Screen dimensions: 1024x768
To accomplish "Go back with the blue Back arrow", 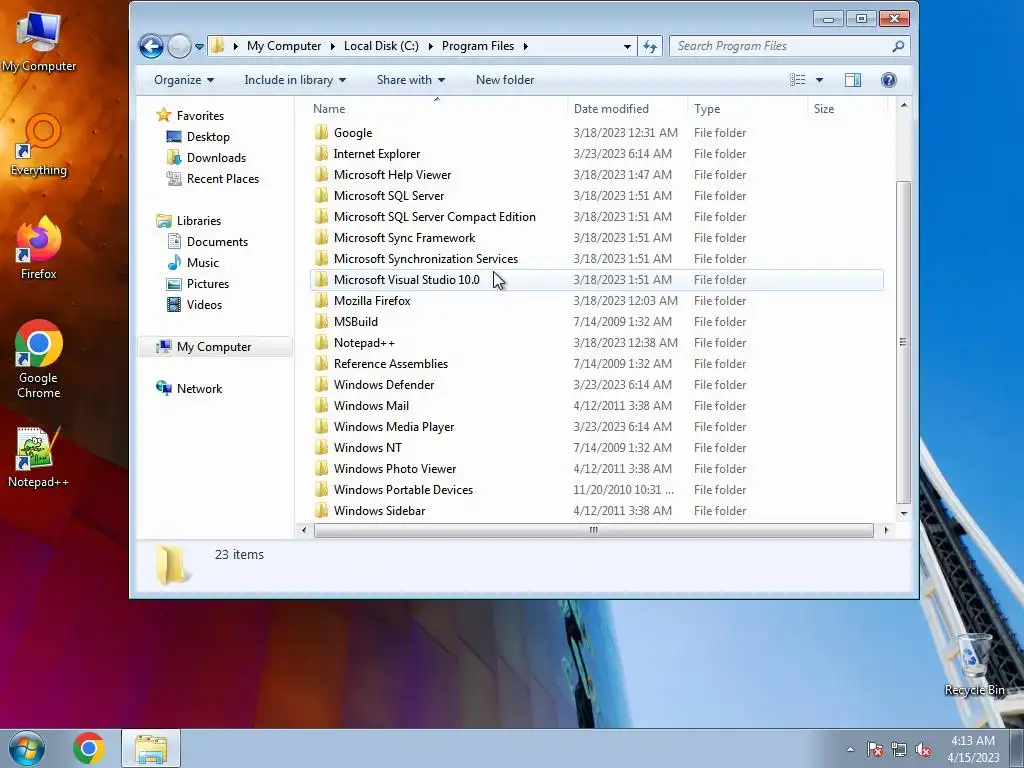I will [151, 46].
